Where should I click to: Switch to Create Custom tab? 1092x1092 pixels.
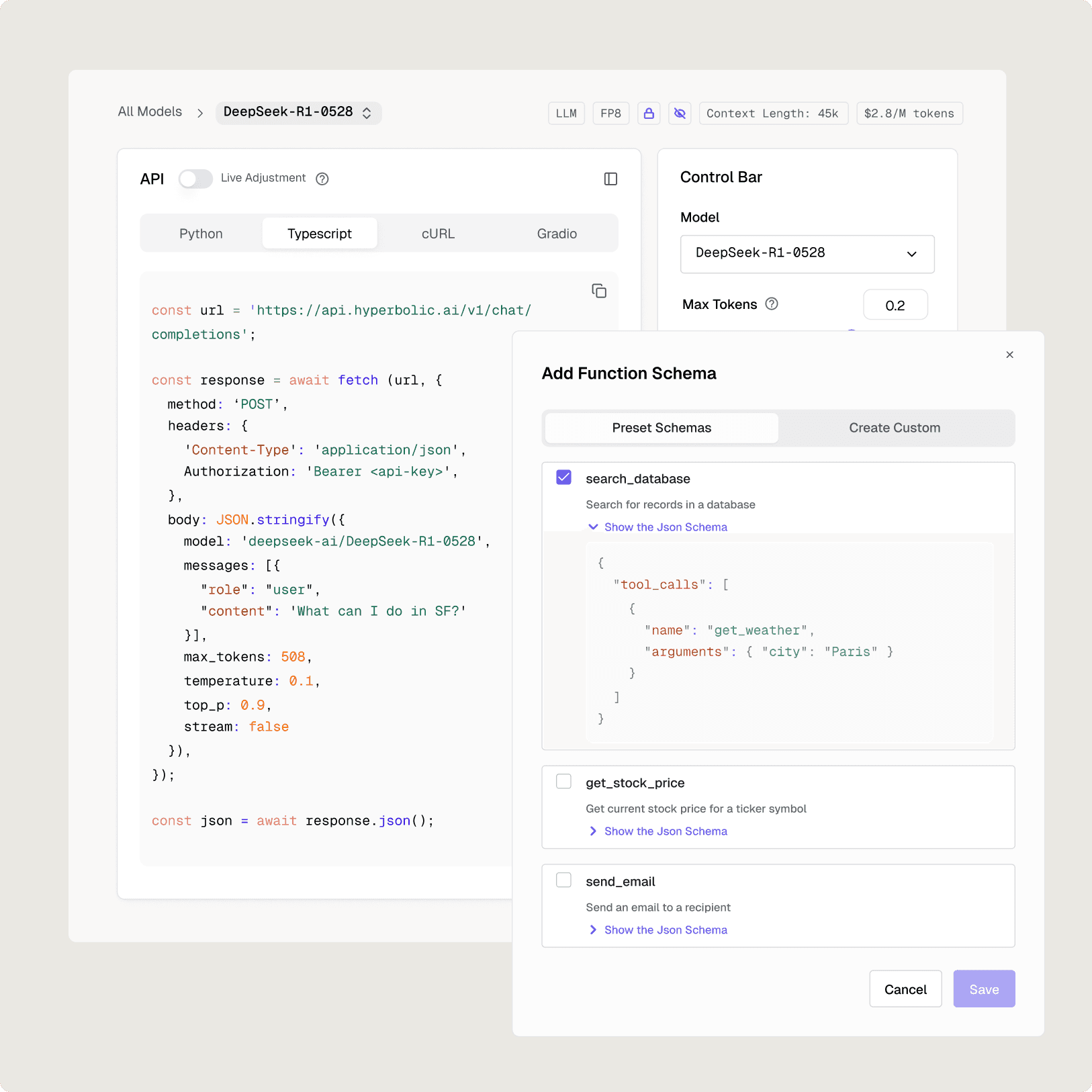pyautogui.click(x=895, y=428)
